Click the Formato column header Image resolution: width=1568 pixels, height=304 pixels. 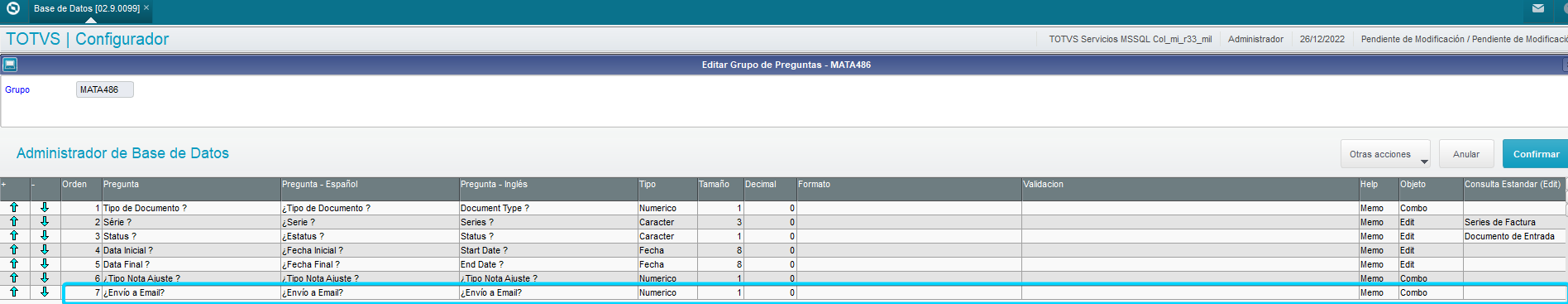point(909,189)
